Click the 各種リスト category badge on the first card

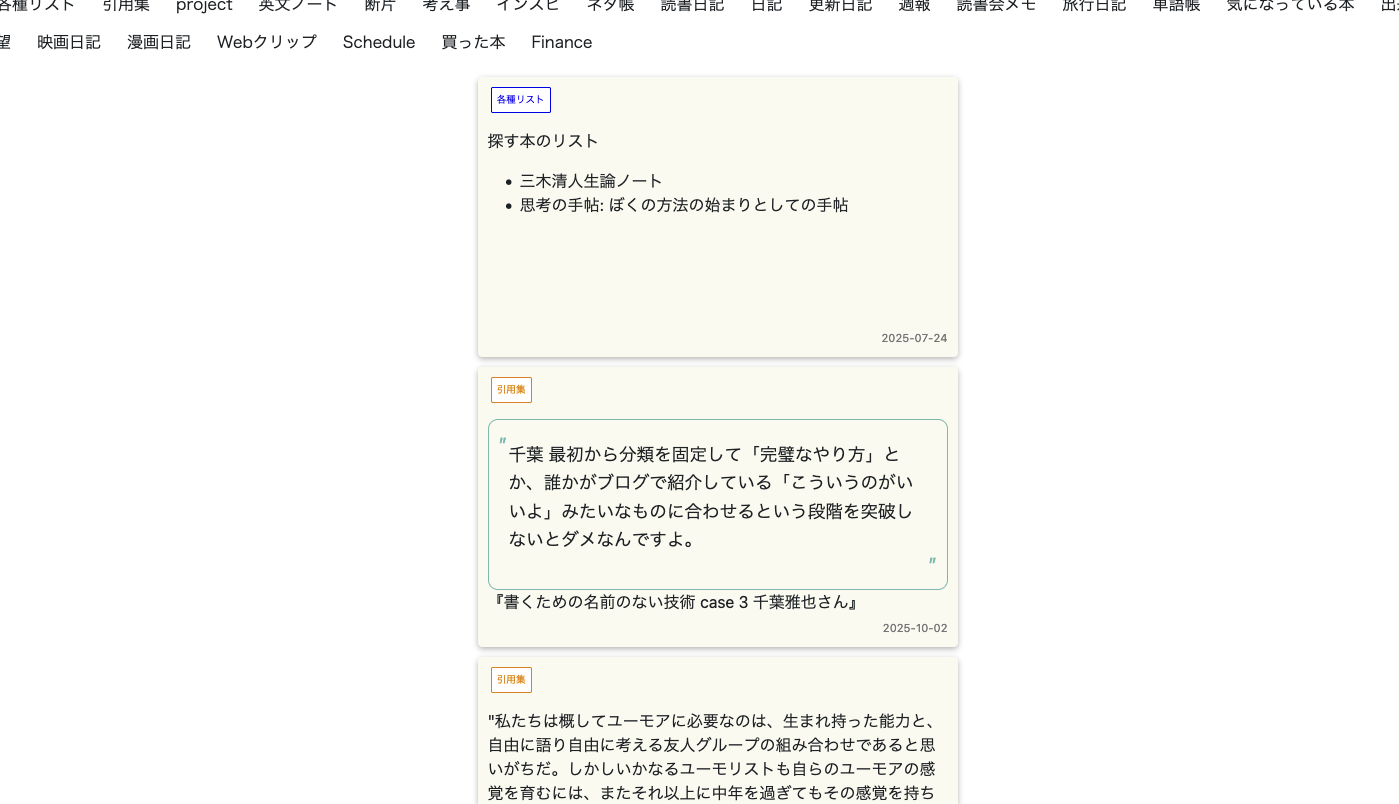520,99
